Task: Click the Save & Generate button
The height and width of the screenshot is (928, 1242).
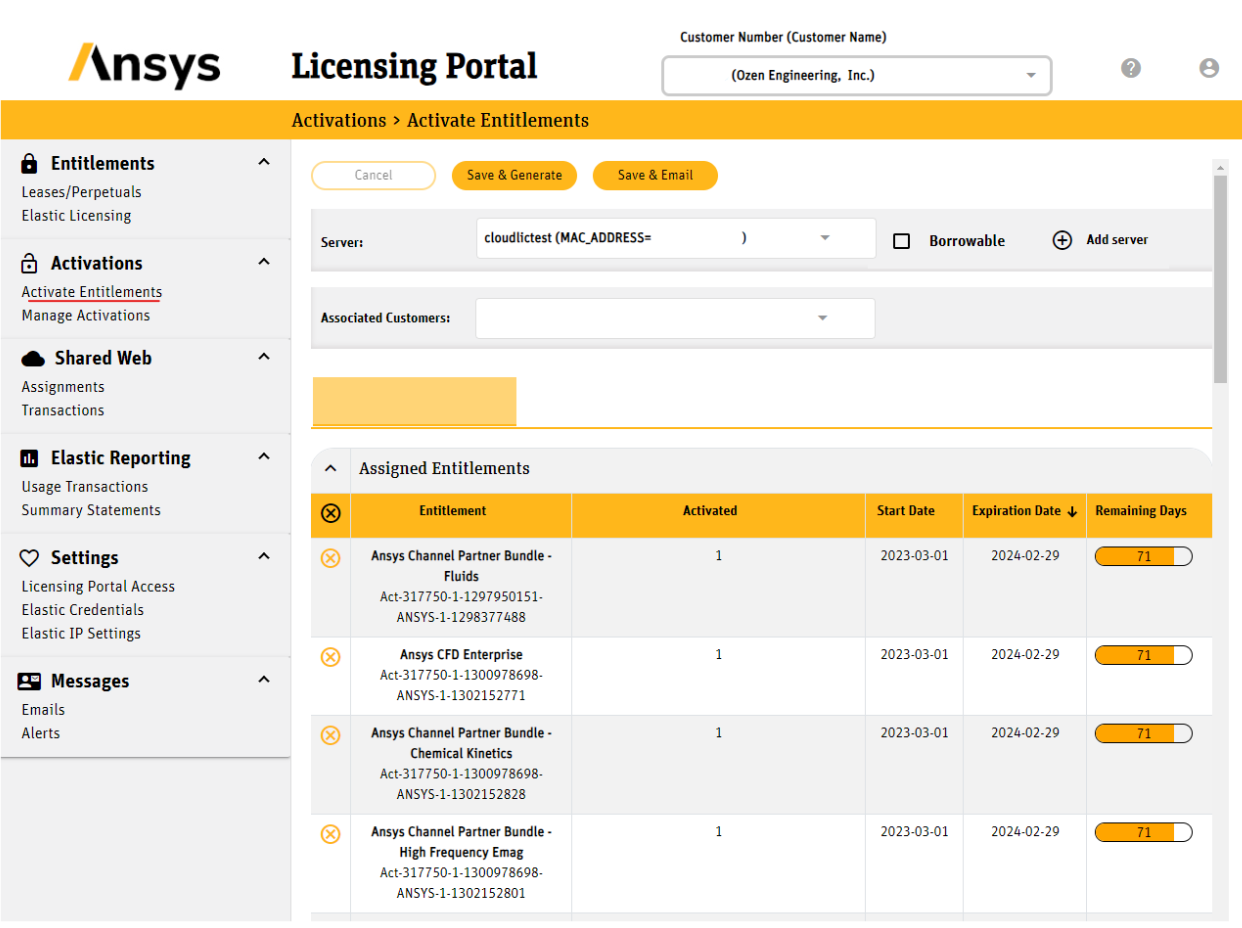Action: pos(514,175)
